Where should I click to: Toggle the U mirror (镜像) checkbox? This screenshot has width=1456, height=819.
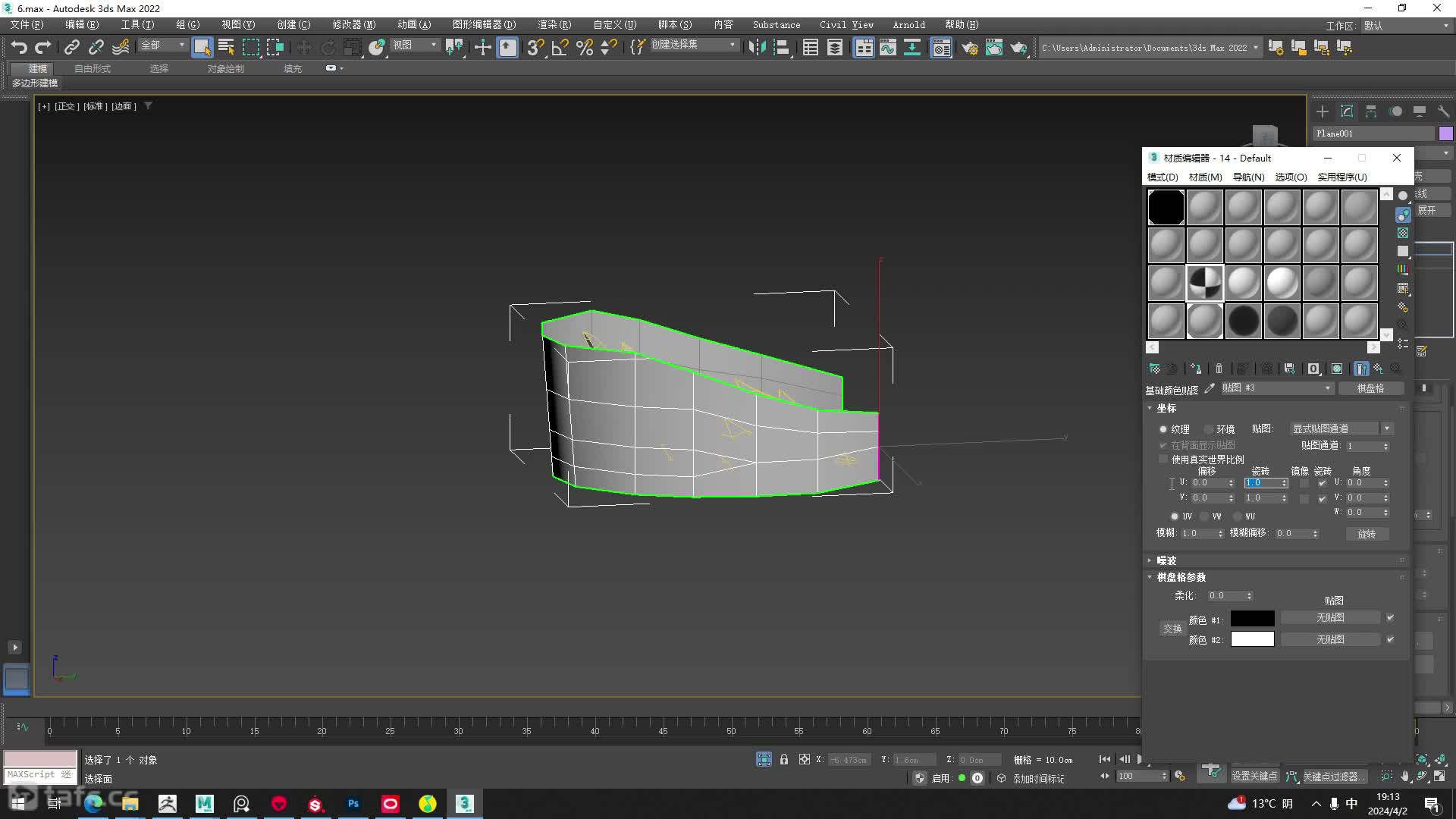pos(1304,483)
